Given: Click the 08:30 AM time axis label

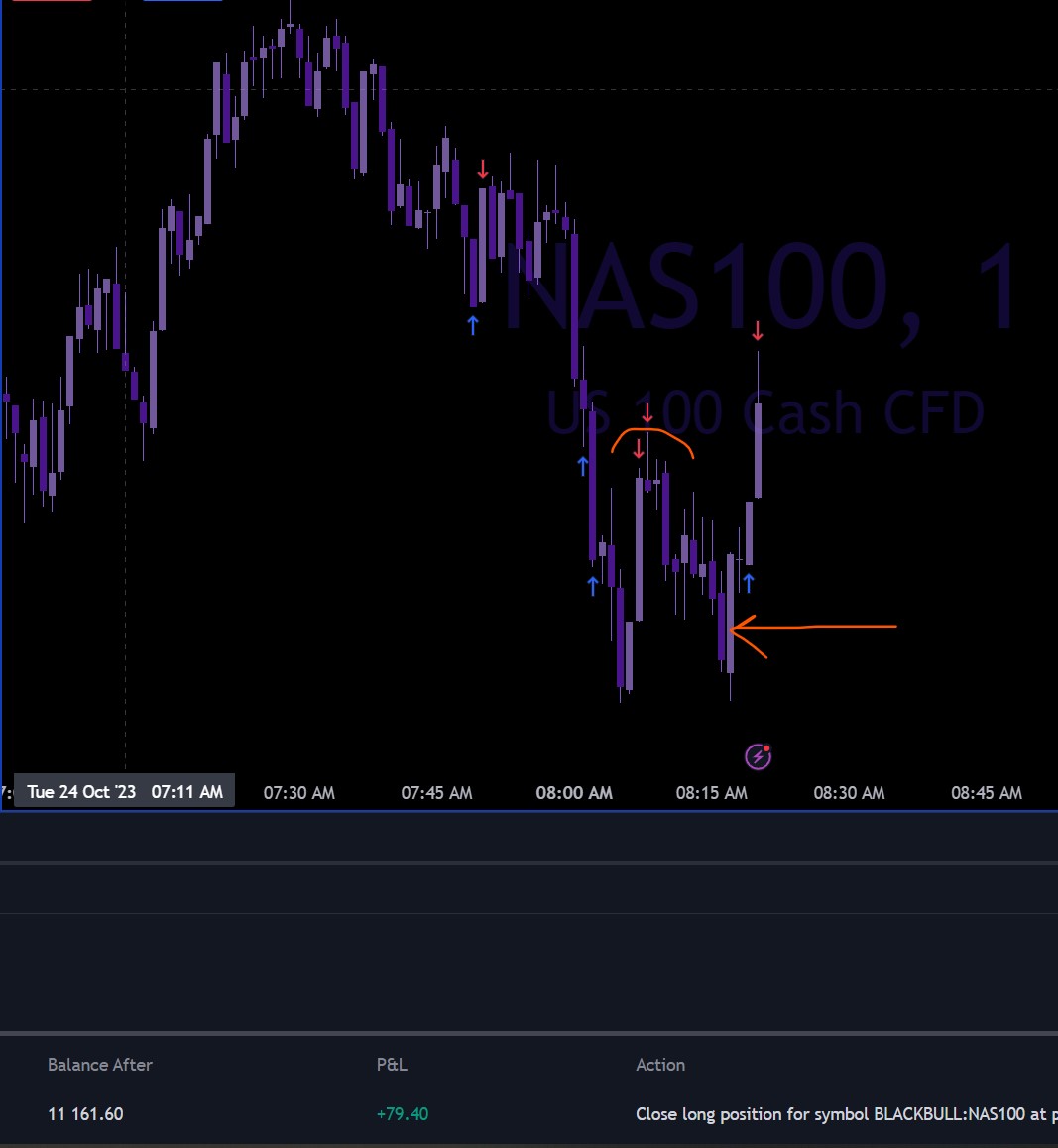Looking at the screenshot, I should (x=850, y=793).
